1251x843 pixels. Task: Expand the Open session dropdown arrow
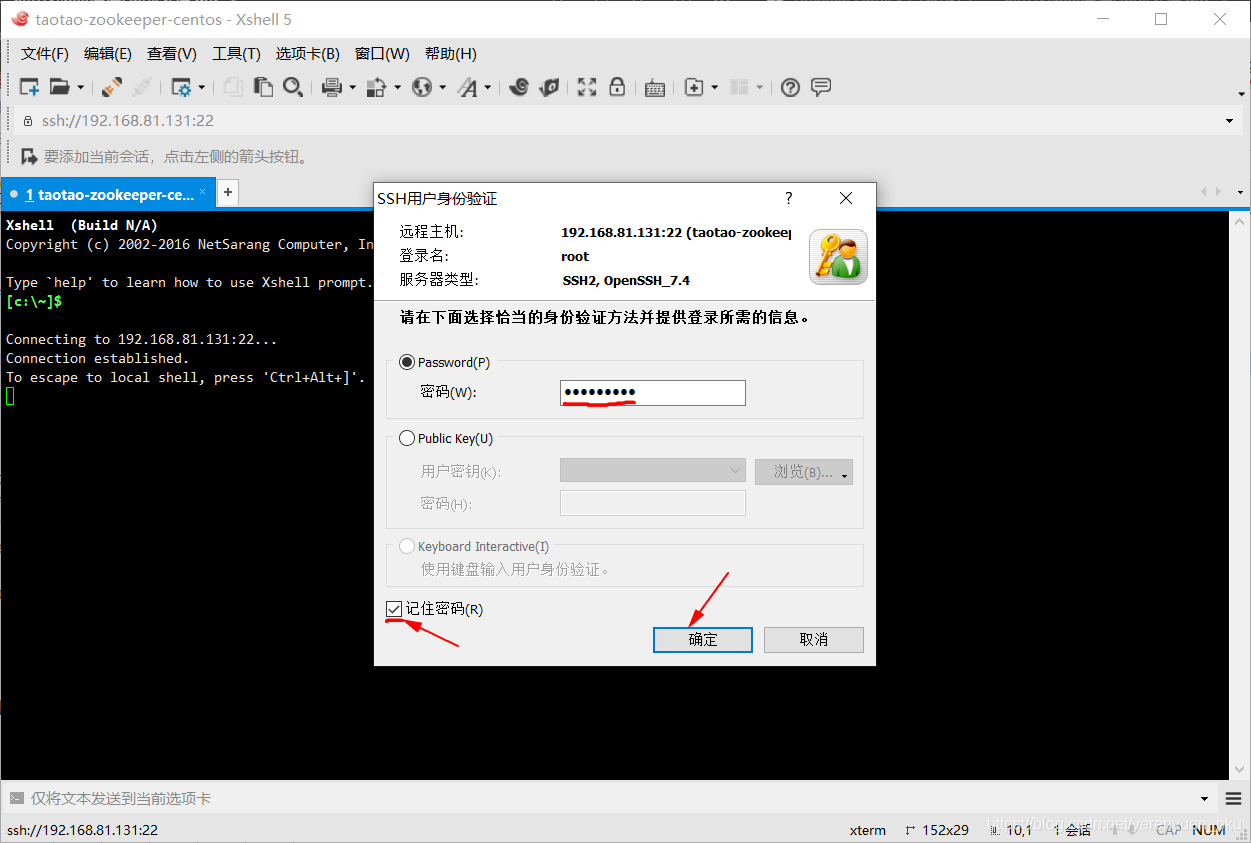click(81, 88)
